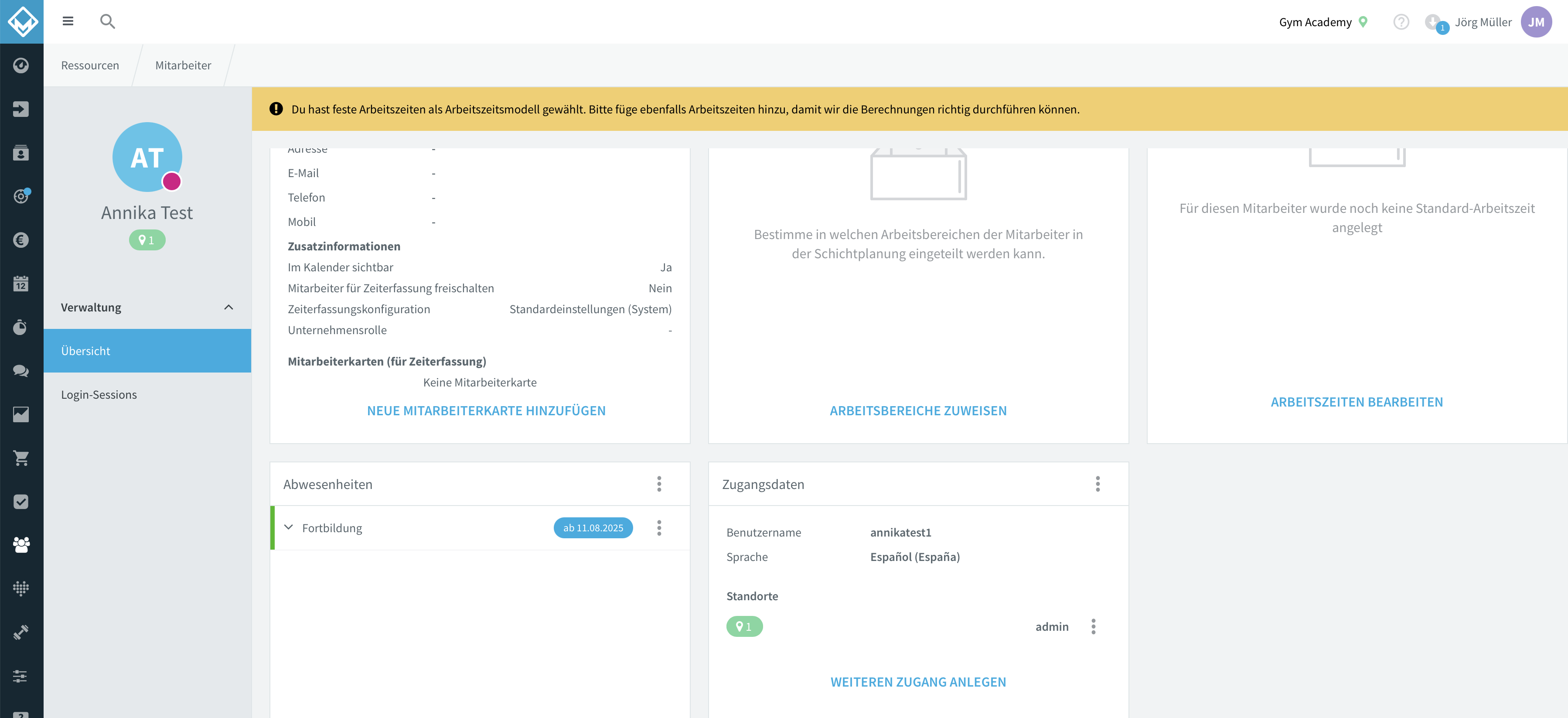Image resolution: width=1568 pixels, height=718 pixels.
Task: Click the search magnifier icon
Action: 107,21
